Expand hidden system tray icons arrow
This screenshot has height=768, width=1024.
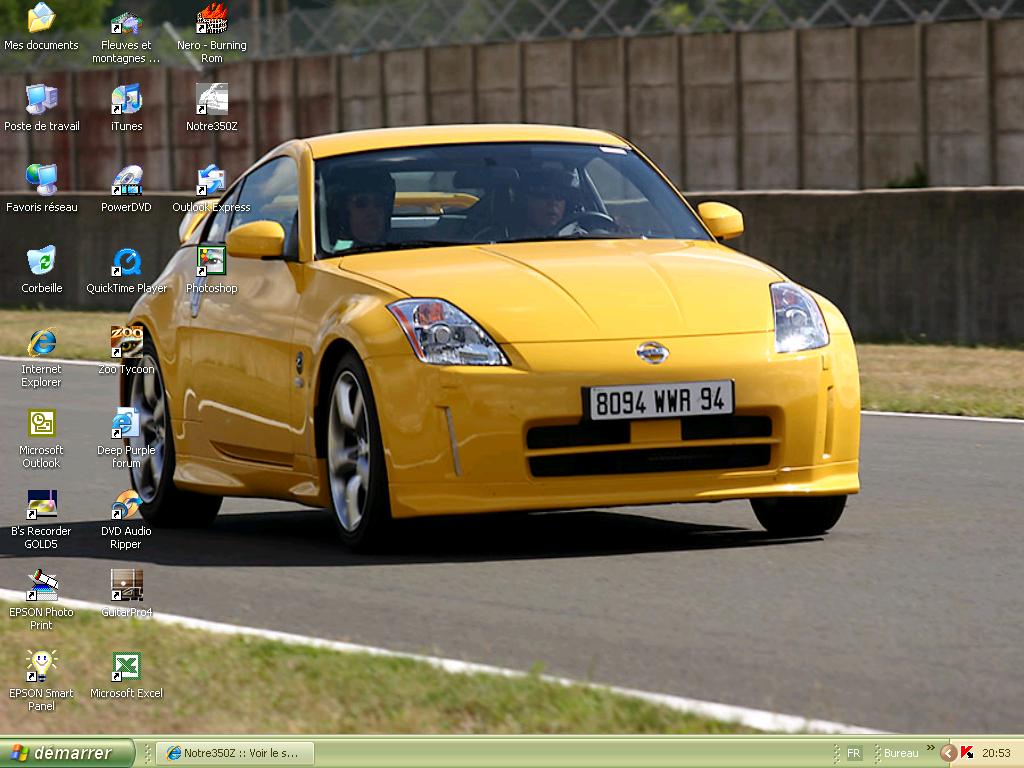(948, 753)
